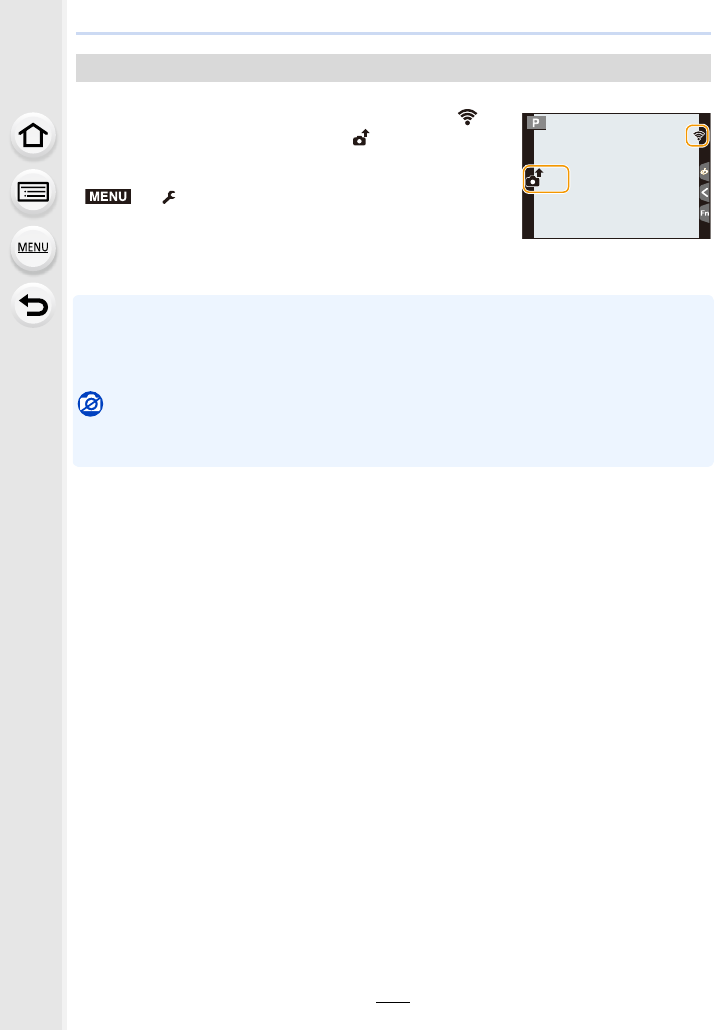
Task: Select the black MENU label in instructions
Action: [x=108, y=196]
